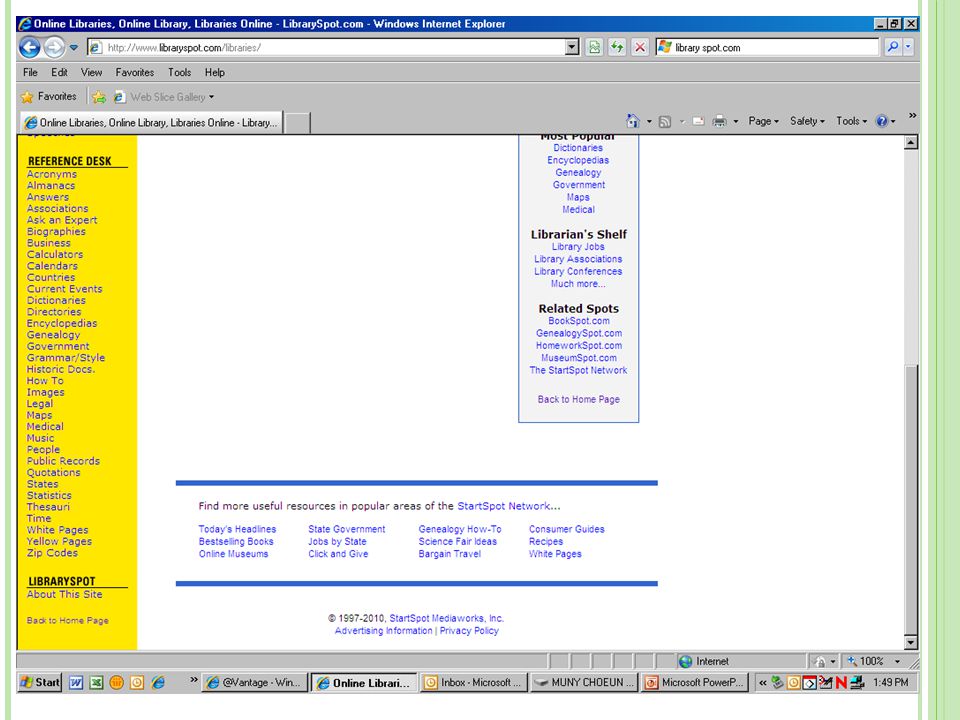Click the Refresh page icon

click(x=617, y=47)
